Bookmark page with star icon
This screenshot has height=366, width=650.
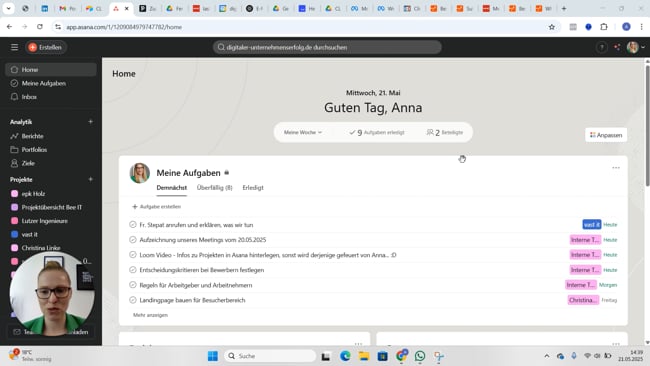[551, 27]
